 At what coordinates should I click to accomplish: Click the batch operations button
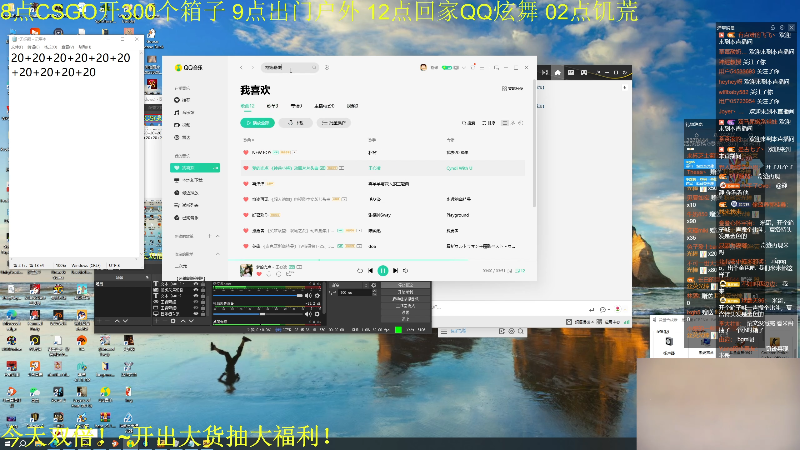334,123
